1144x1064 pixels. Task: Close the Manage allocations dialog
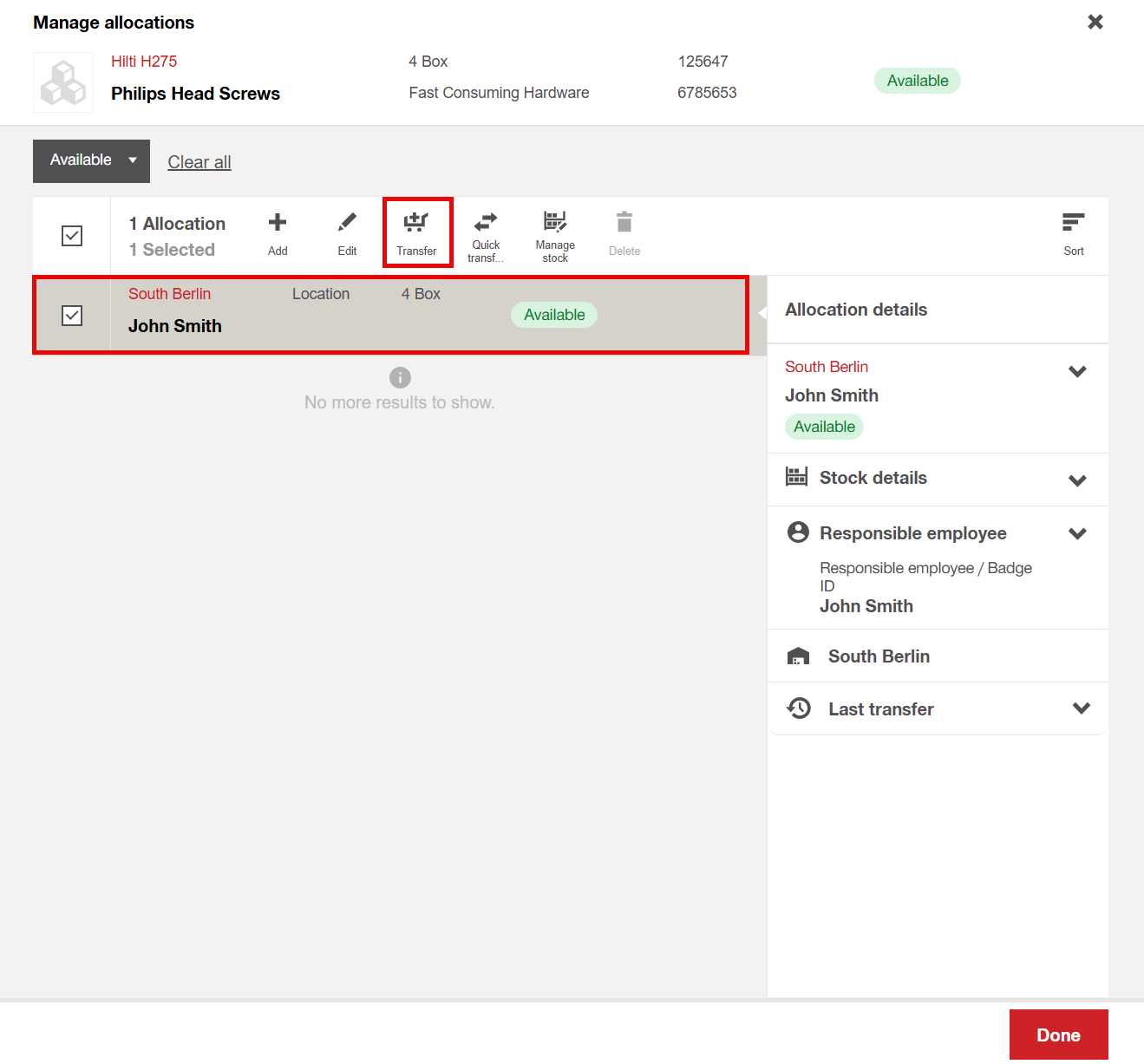click(1095, 22)
